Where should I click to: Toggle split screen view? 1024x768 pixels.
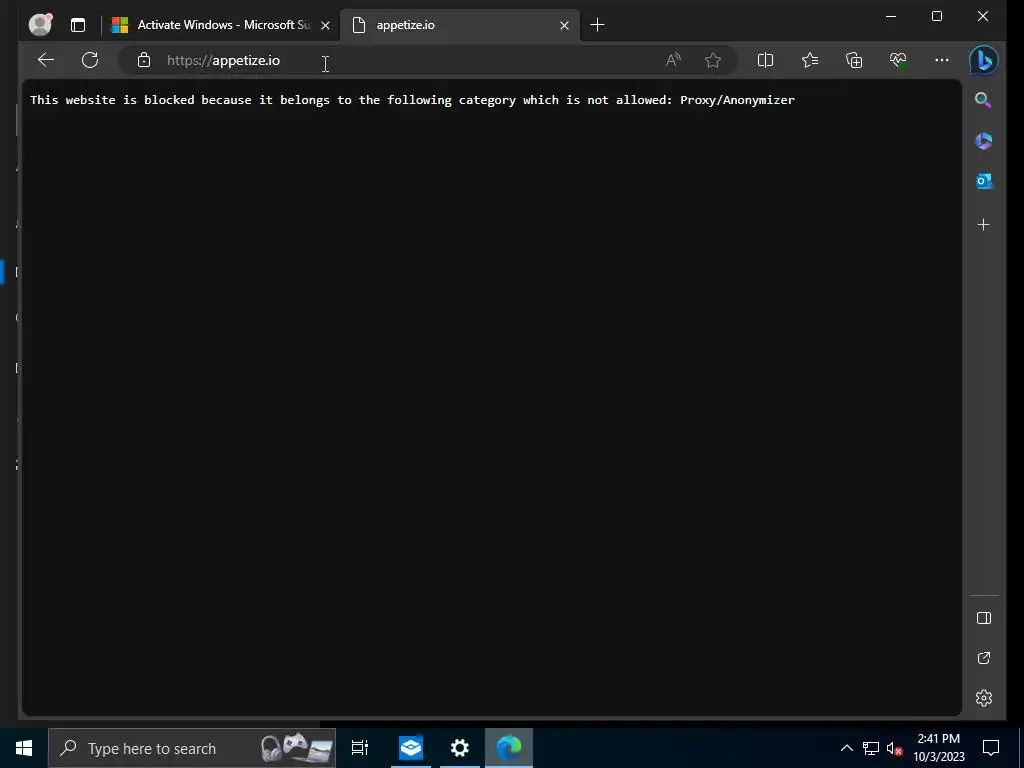click(765, 60)
